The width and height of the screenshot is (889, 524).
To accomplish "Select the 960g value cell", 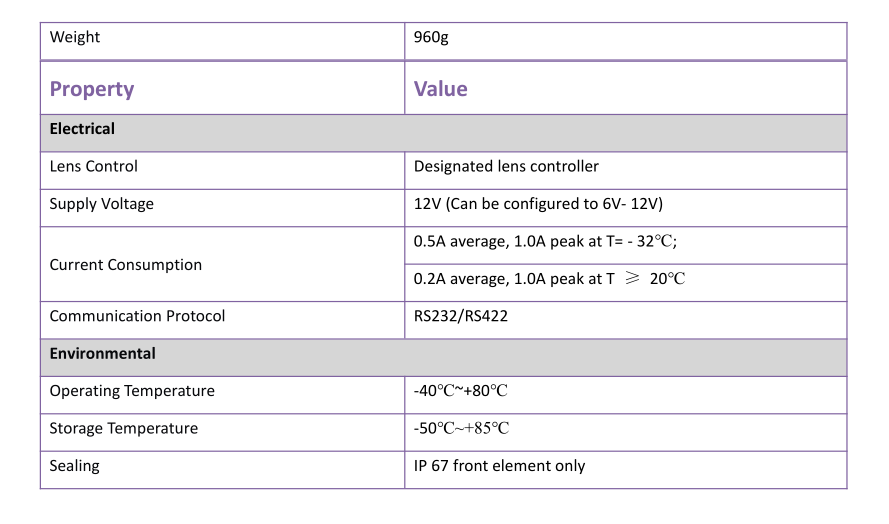I will click(433, 38).
